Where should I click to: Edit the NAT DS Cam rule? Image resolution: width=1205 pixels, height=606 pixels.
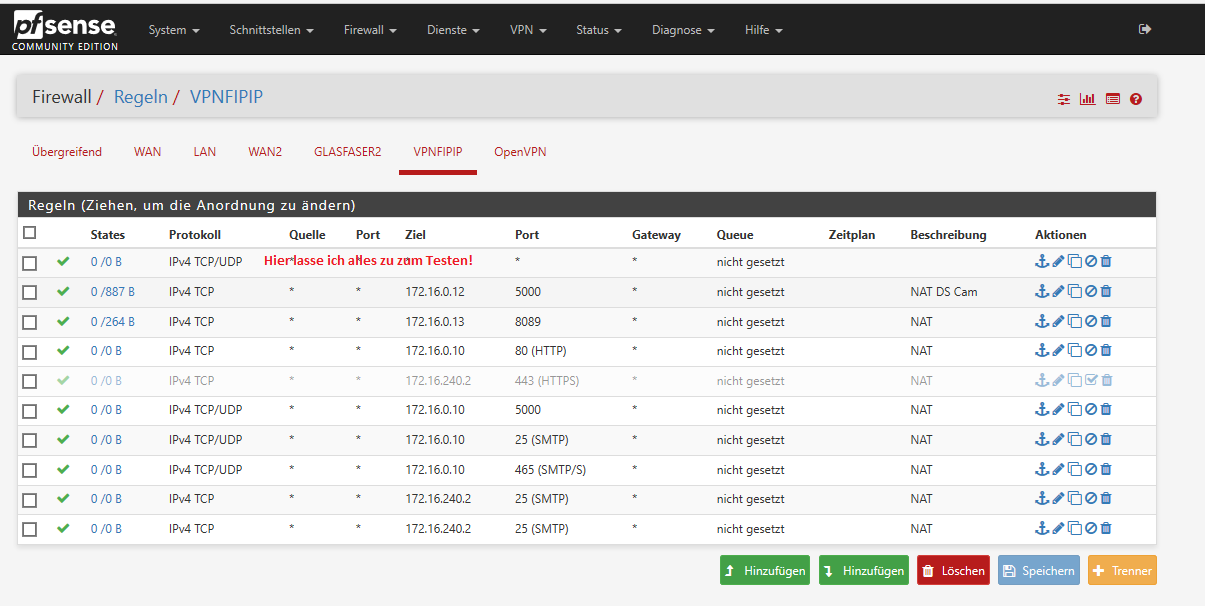[1058, 292]
